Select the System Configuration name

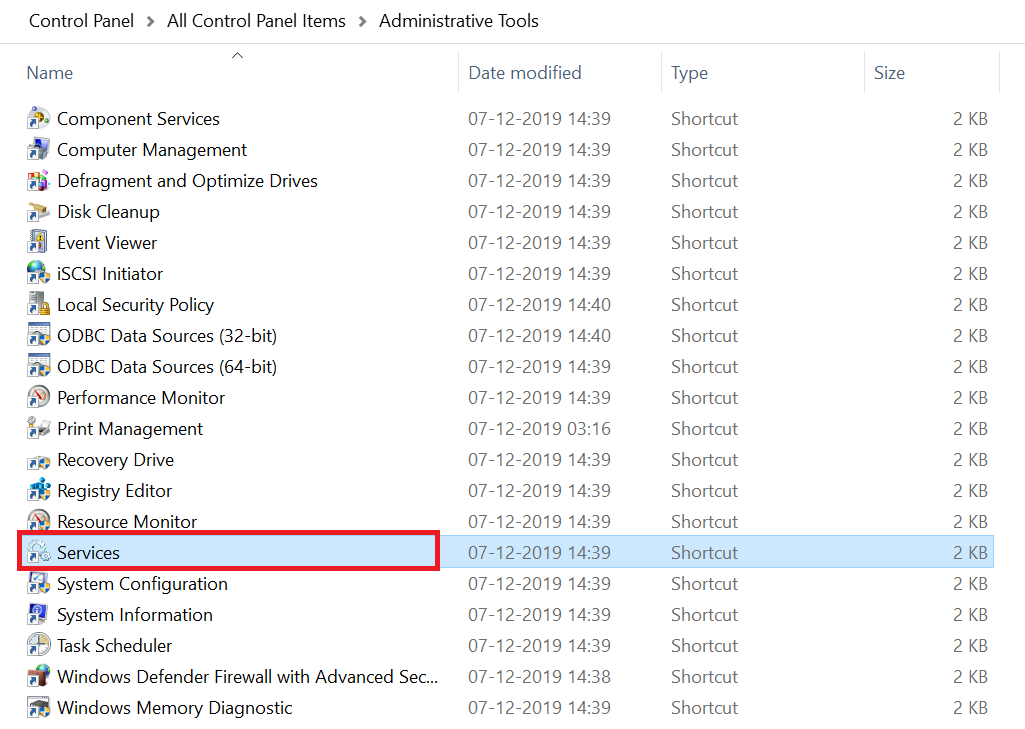pos(143,584)
